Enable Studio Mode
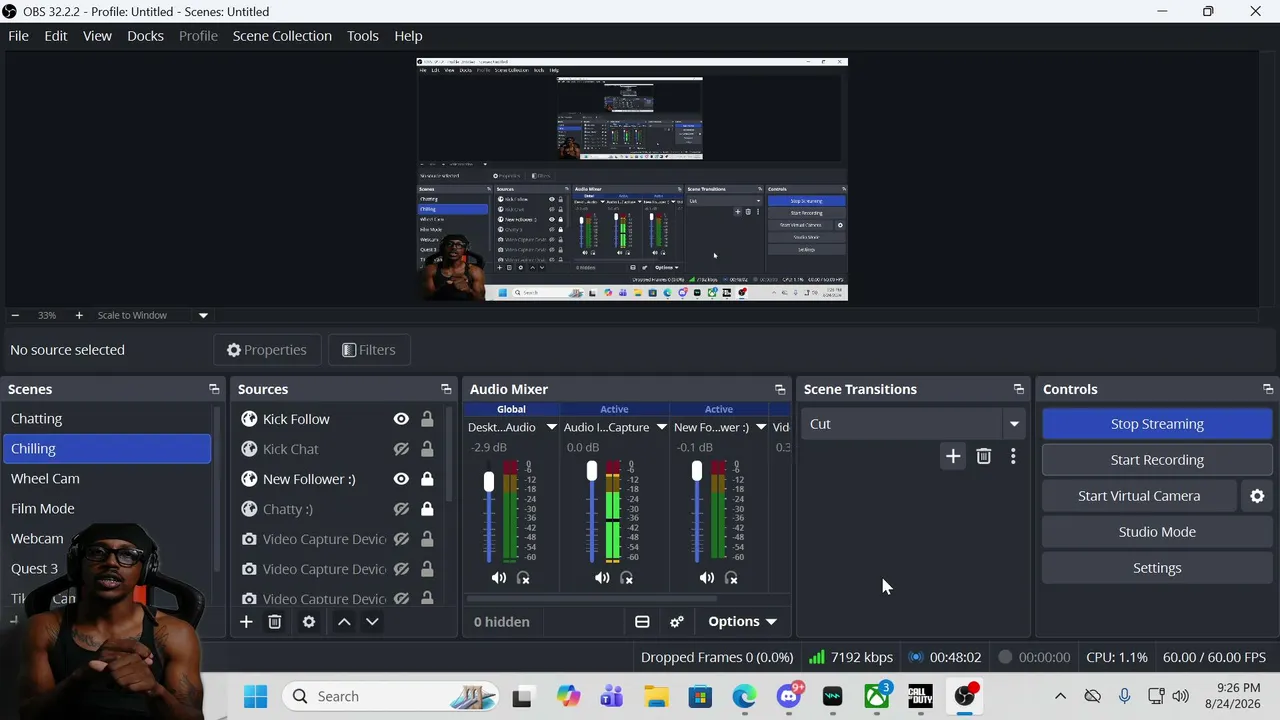 coord(1157,532)
